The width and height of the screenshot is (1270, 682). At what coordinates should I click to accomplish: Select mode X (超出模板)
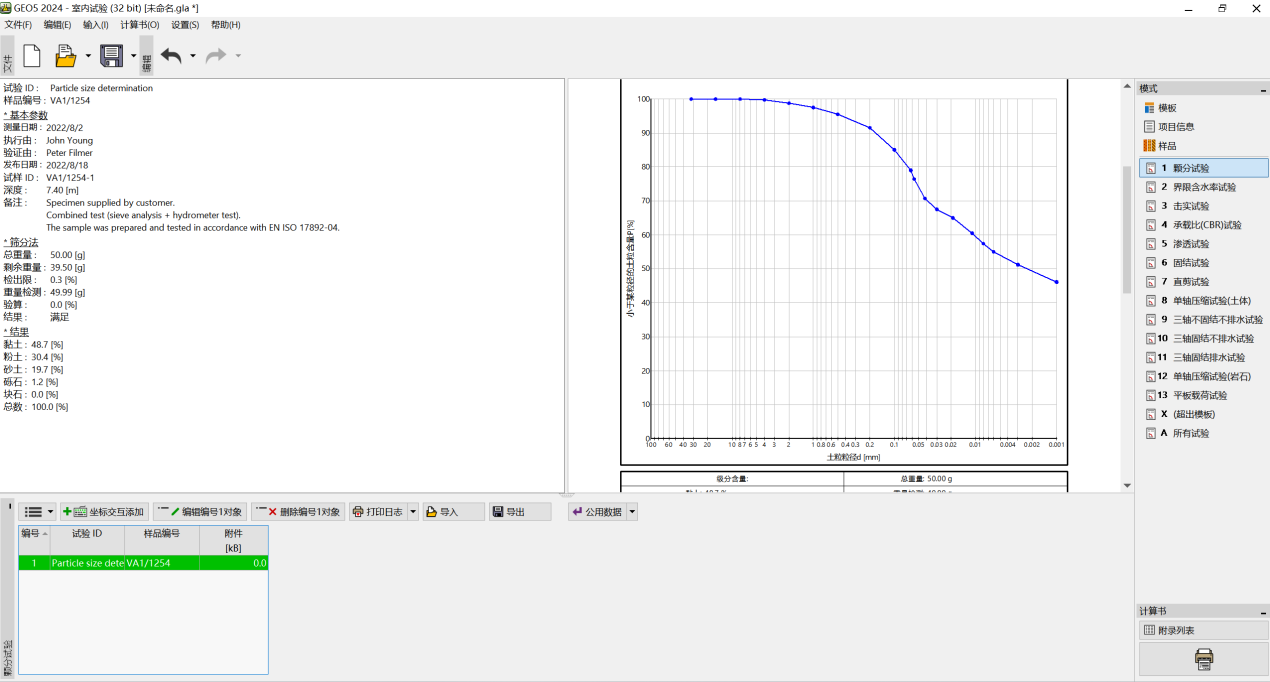click(1204, 414)
